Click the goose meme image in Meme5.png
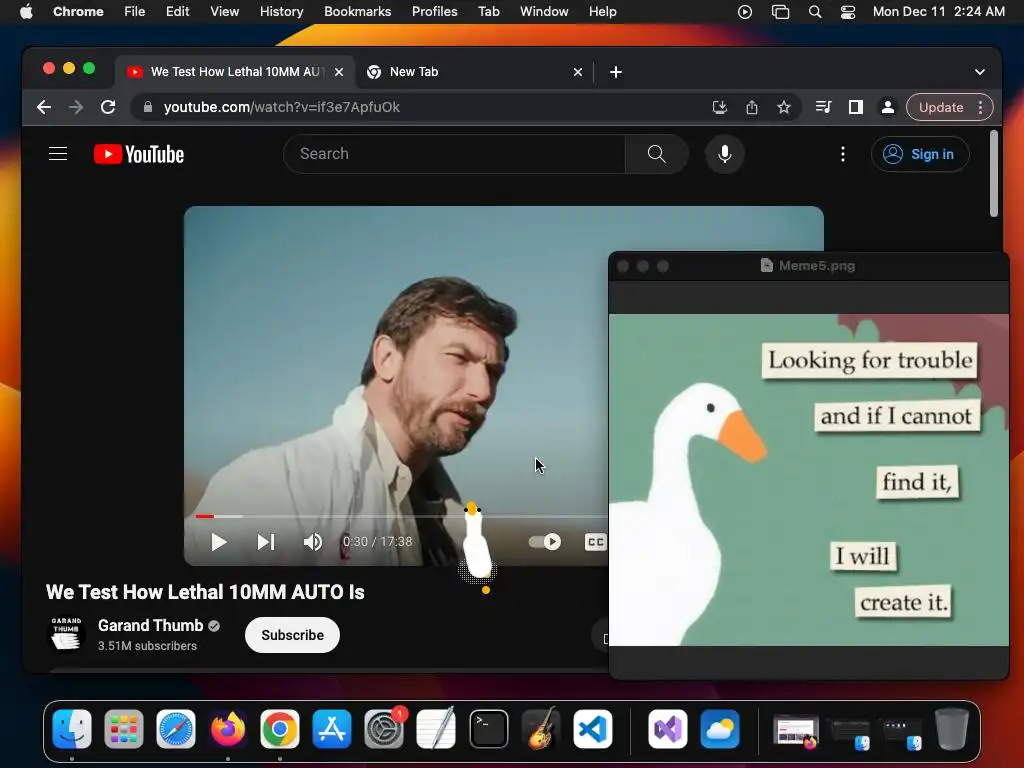This screenshot has height=768, width=1024. click(x=808, y=480)
